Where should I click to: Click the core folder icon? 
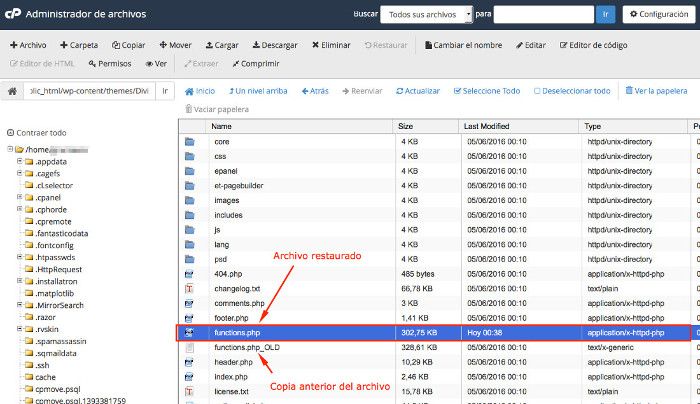click(x=190, y=142)
